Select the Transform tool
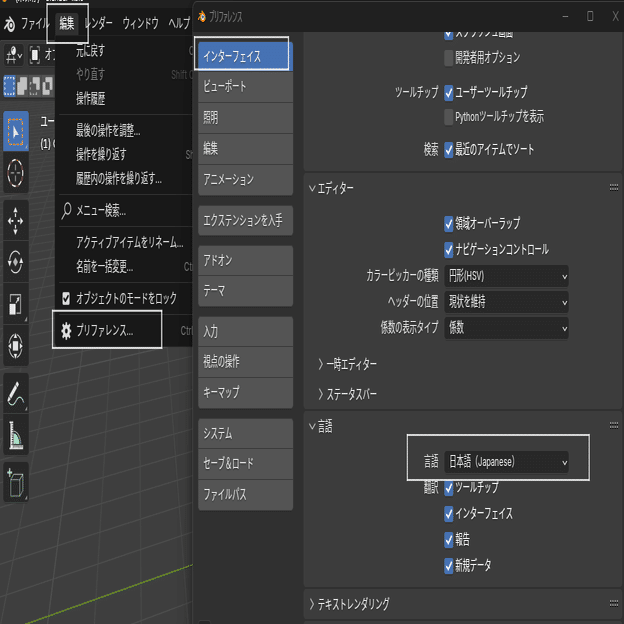The image size is (624, 624). 16,345
